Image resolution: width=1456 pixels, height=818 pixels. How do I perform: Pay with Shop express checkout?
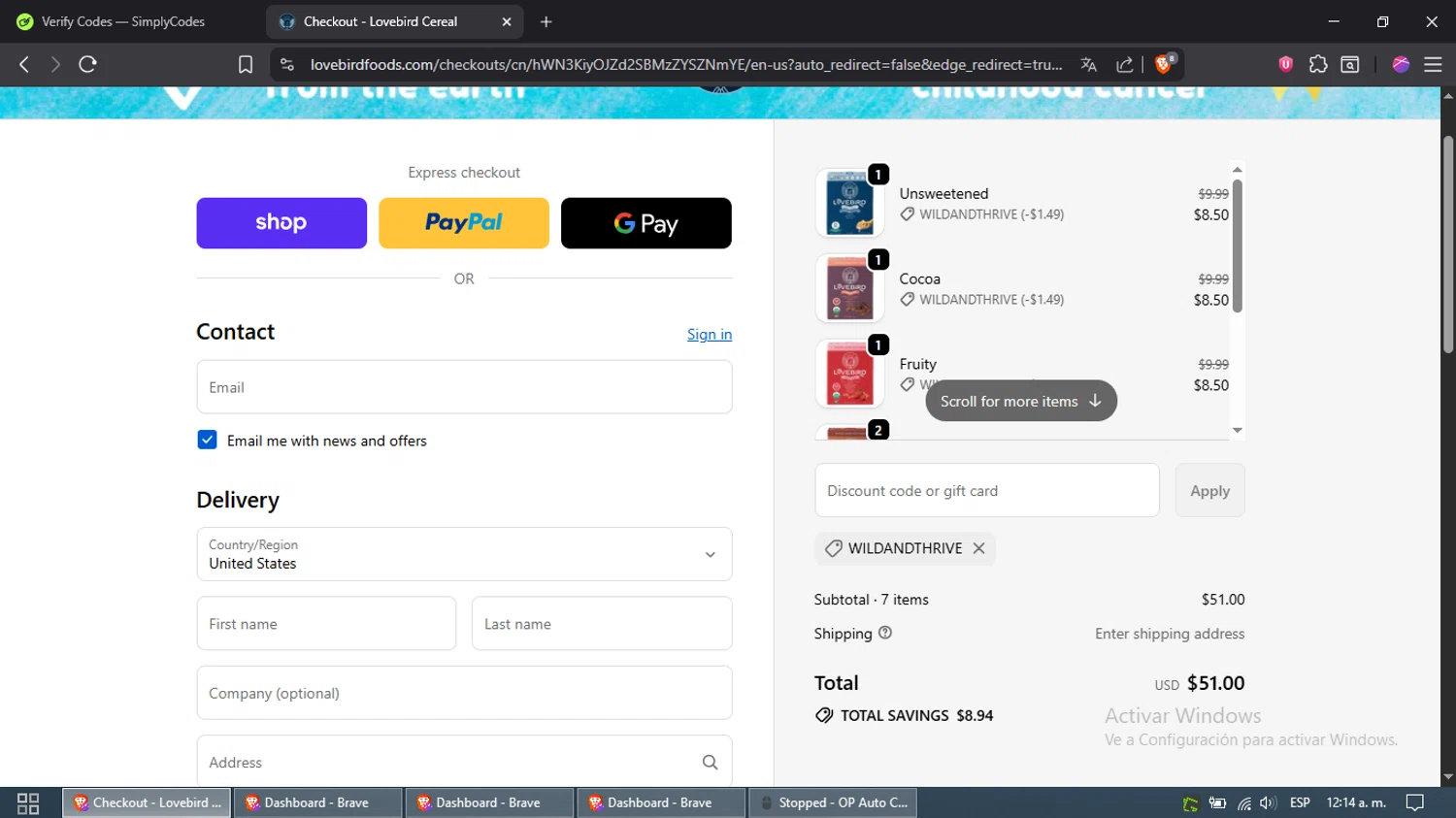click(281, 223)
